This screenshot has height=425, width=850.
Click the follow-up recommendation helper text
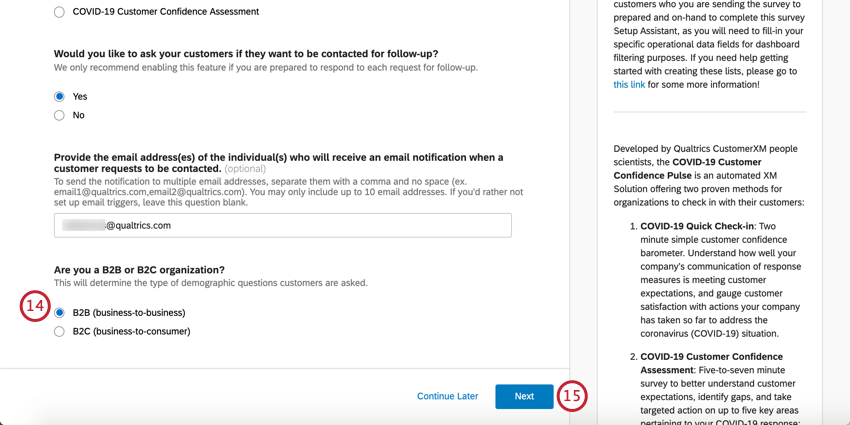(x=266, y=68)
